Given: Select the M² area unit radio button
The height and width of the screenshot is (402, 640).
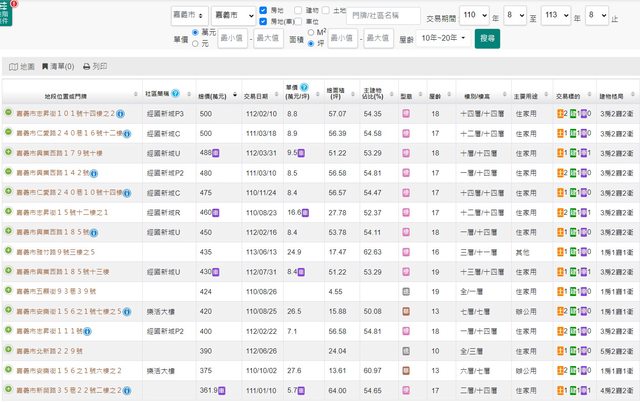Looking at the screenshot, I should click(313, 31).
